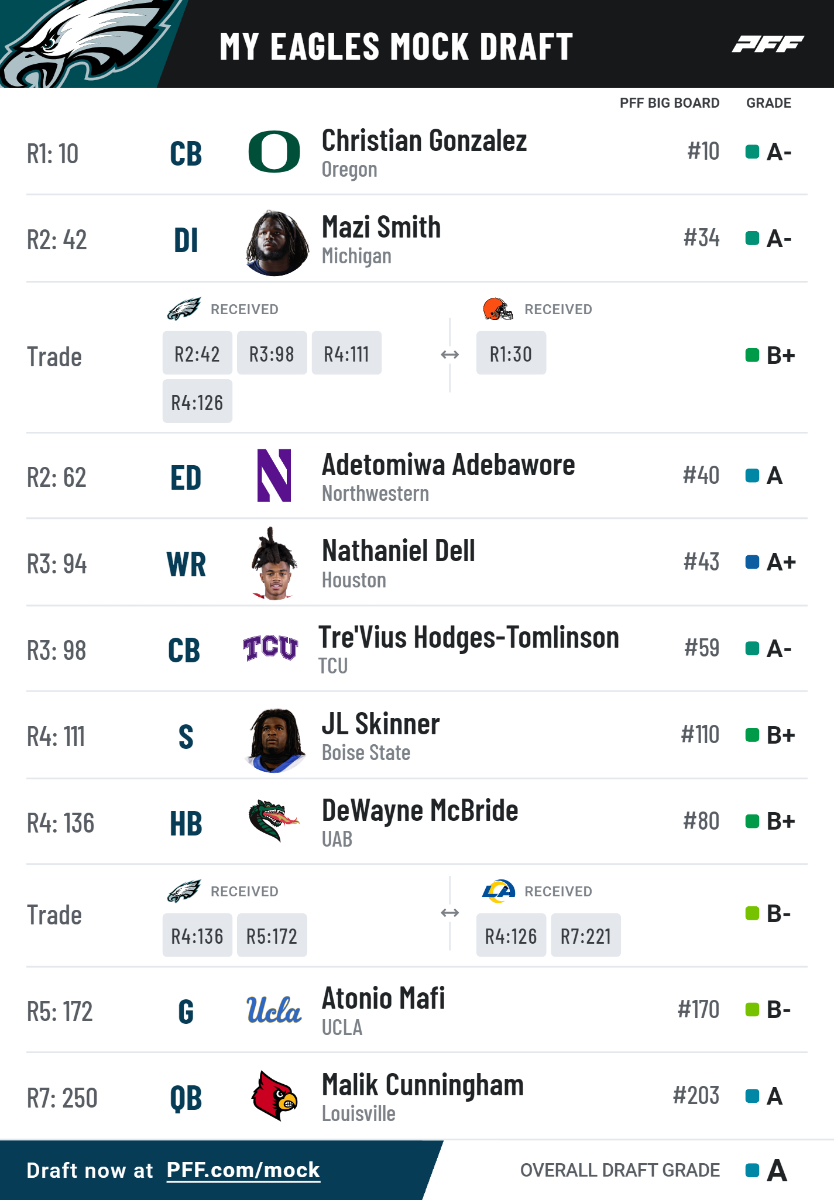Click the Louisville Cardinals logo
Image resolution: width=834 pixels, height=1200 pixels.
(274, 1096)
